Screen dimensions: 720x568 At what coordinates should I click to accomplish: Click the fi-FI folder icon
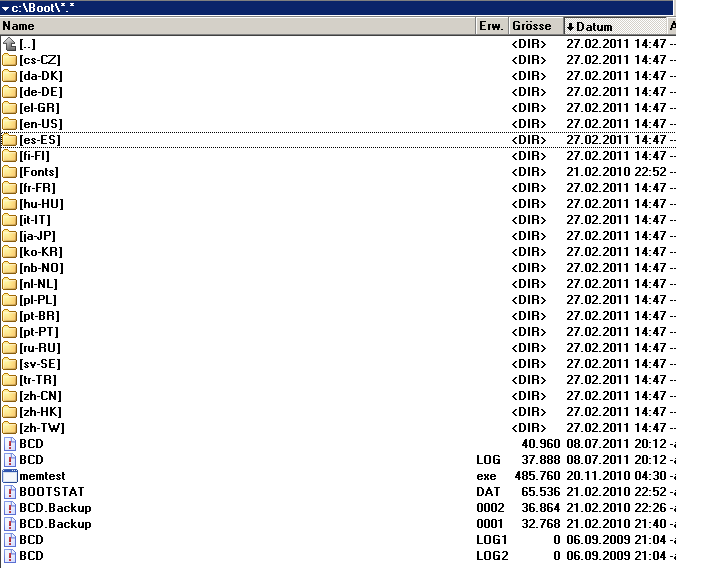(9, 156)
